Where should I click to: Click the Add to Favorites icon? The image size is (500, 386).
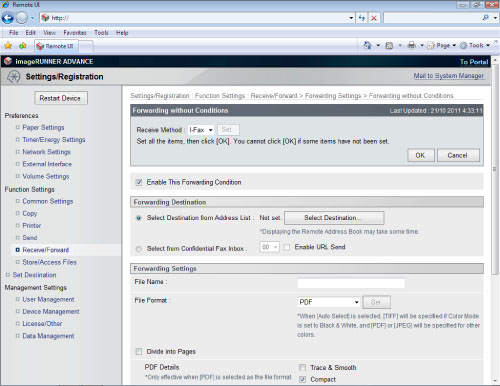pyautogui.click(x=22, y=46)
